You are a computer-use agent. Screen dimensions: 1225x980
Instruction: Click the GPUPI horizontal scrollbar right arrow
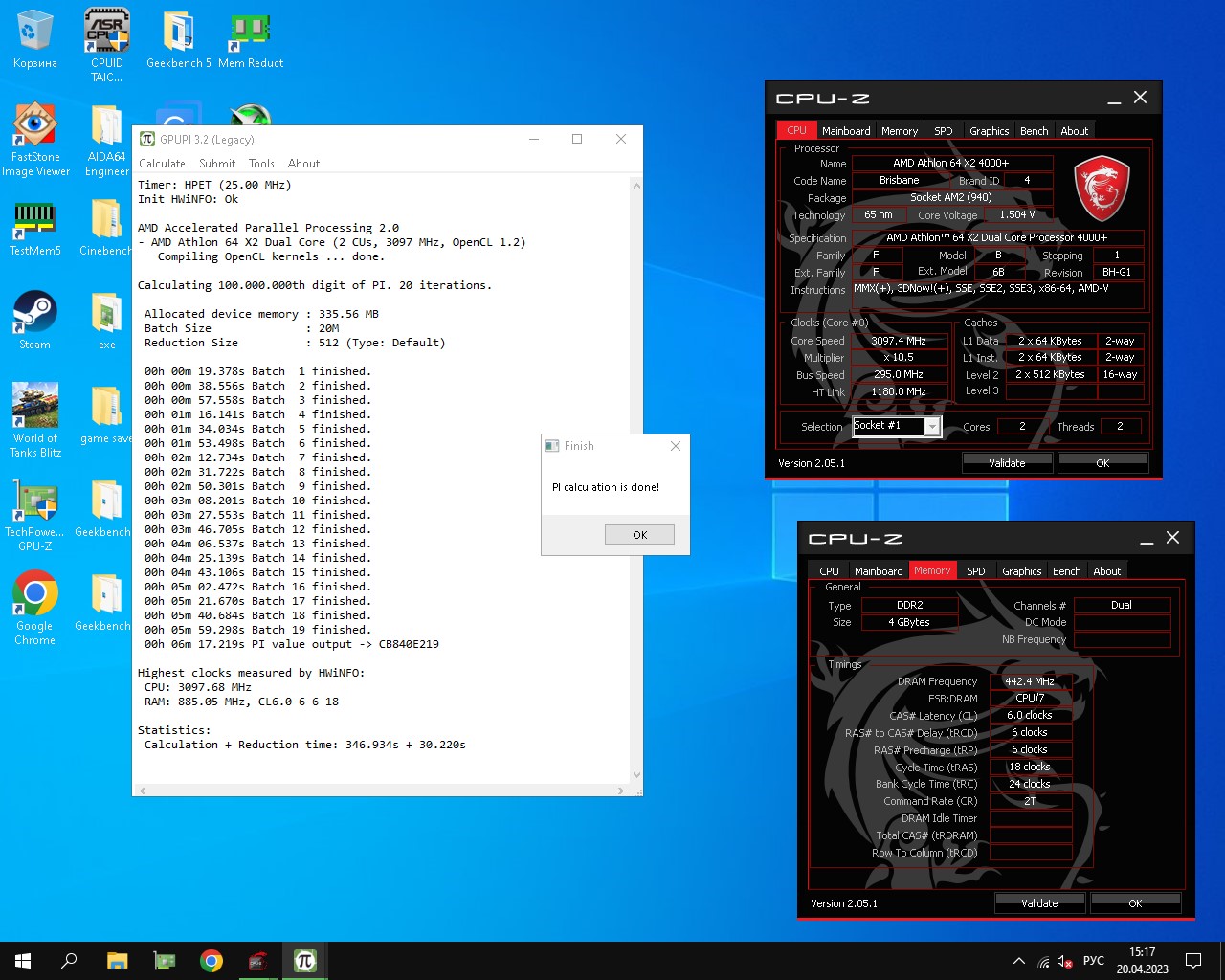point(621,791)
